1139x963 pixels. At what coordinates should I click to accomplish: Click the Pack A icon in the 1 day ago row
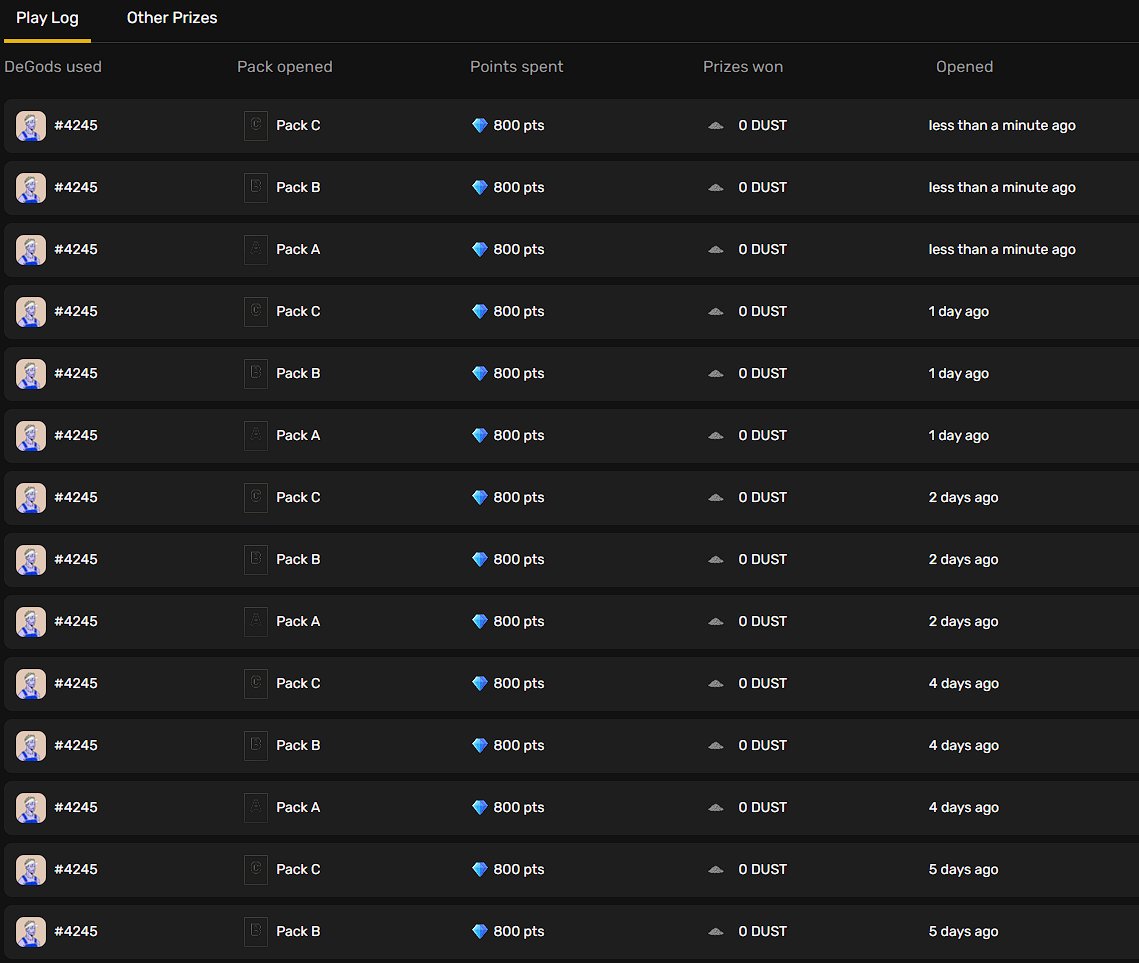pos(256,436)
